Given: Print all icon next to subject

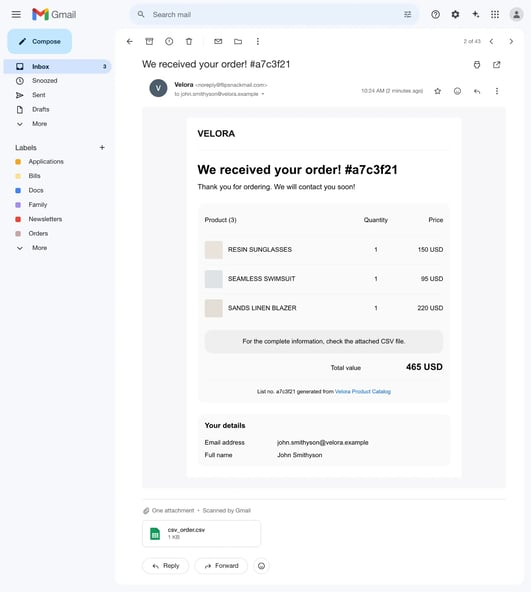Looking at the screenshot, I should (477, 65).
